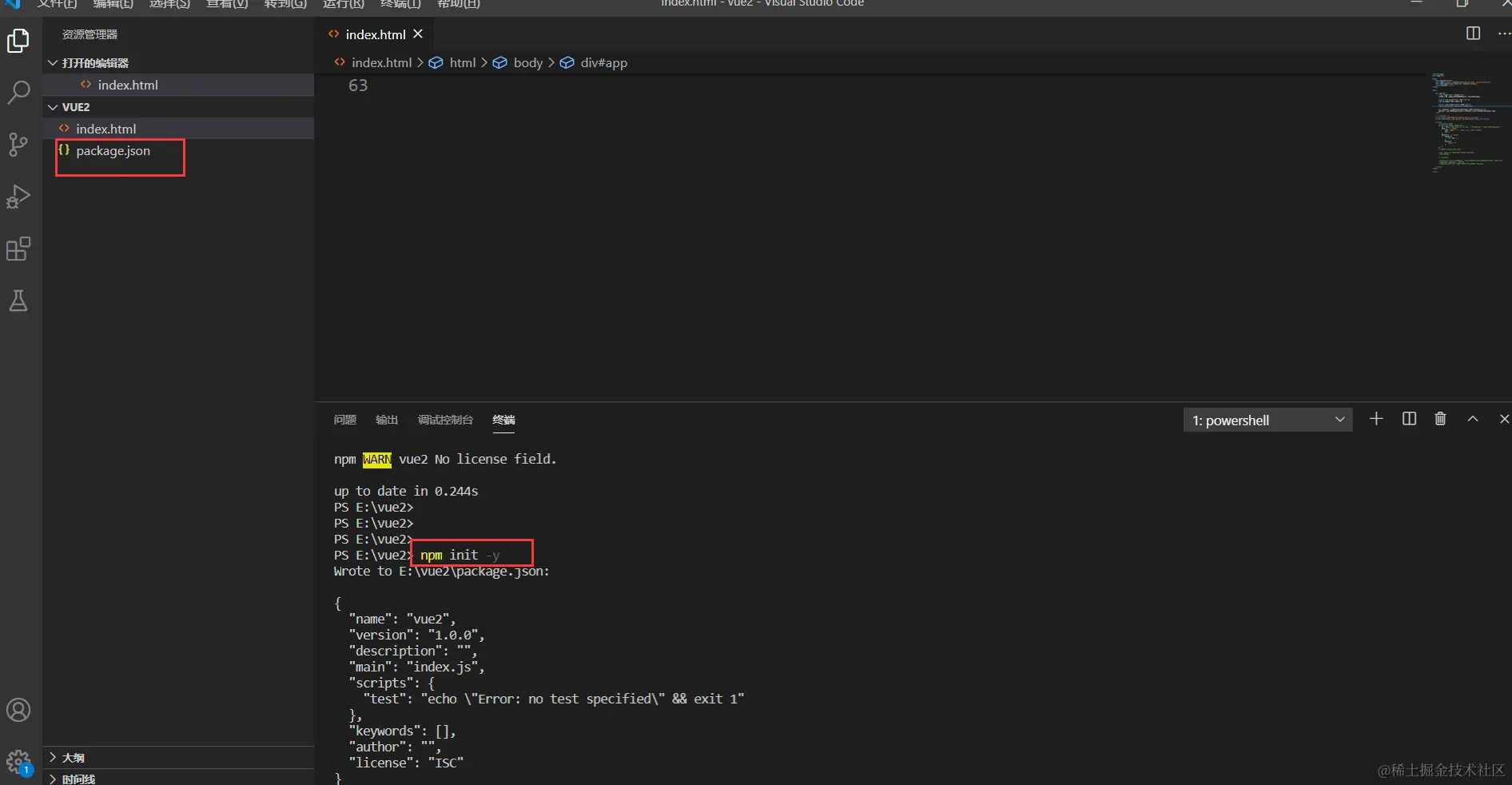Open the Terminal menu

tap(400, 3)
